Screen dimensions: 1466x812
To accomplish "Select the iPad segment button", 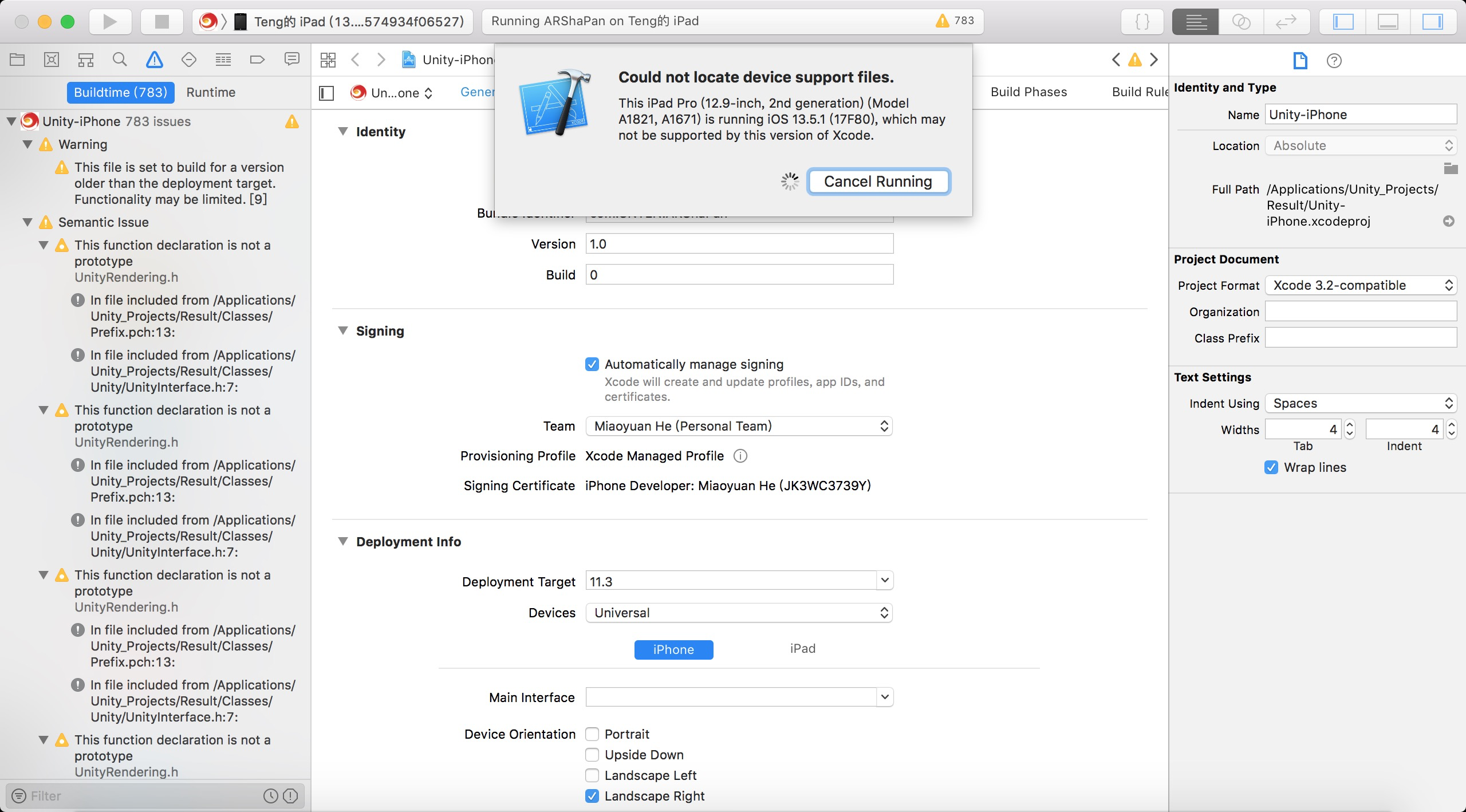I will pyautogui.click(x=802, y=649).
